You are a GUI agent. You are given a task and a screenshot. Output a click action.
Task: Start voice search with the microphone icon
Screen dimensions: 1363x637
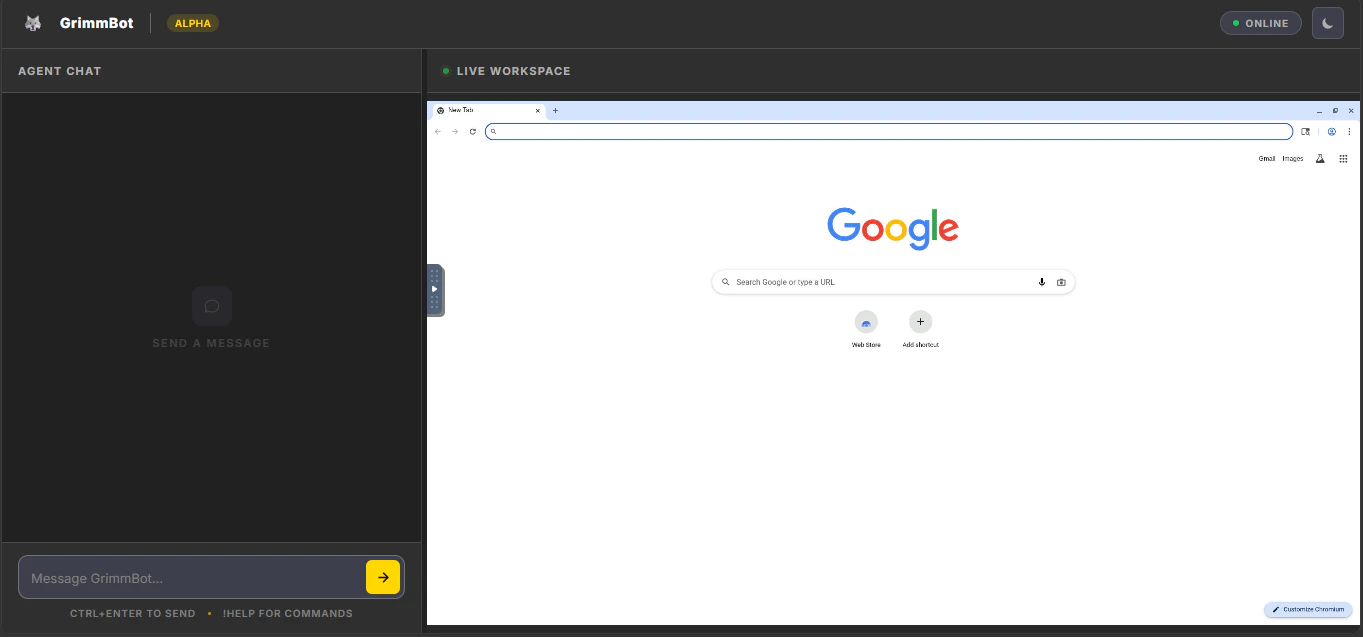coord(1041,282)
